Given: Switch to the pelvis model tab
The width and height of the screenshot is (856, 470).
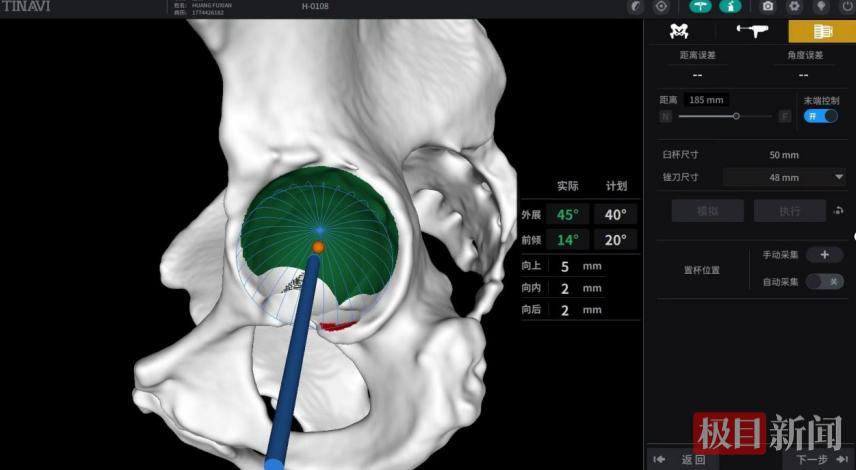Looking at the screenshot, I should point(680,31).
